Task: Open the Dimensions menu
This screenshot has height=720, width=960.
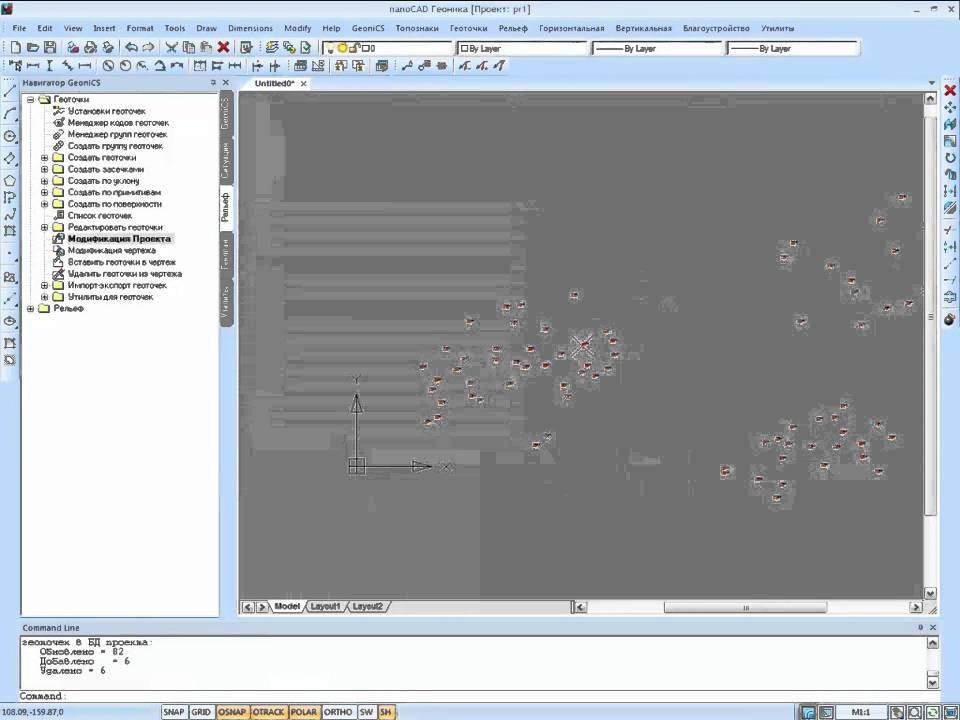Action: pos(250,28)
